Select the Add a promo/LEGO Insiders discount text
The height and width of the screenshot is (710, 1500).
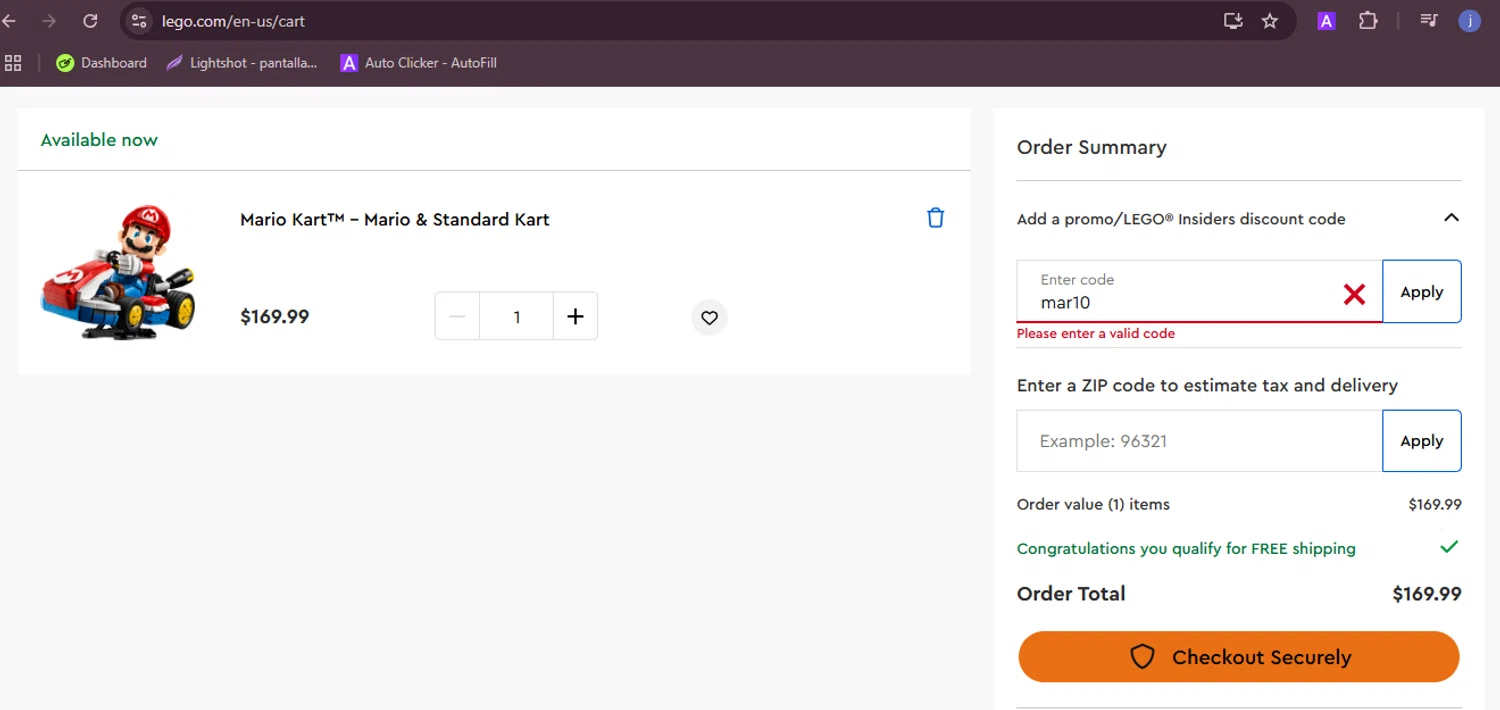point(1181,219)
